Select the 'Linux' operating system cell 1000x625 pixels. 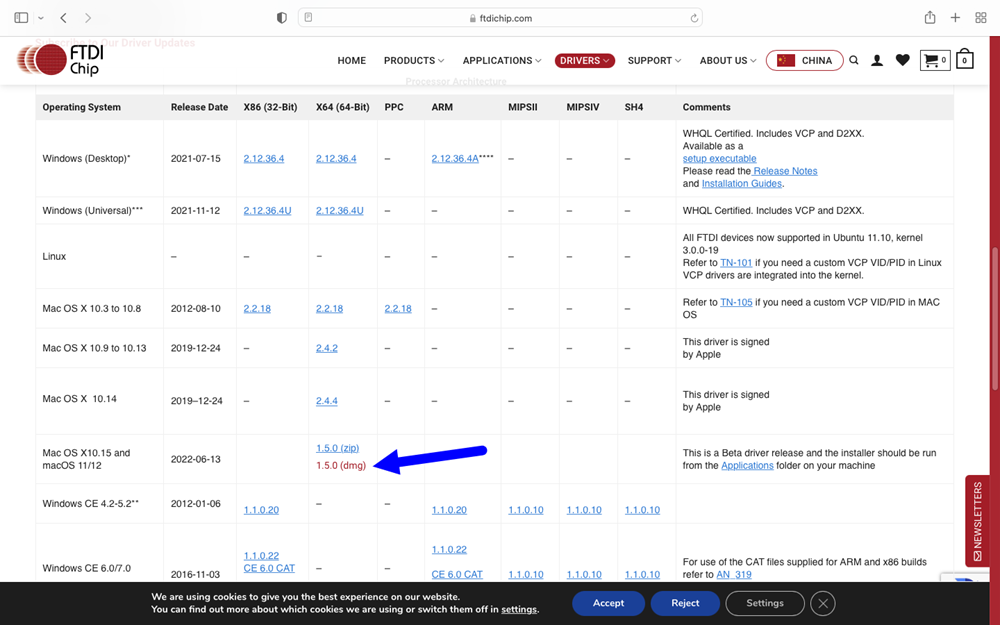pyautogui.click(x=54, y=256)
